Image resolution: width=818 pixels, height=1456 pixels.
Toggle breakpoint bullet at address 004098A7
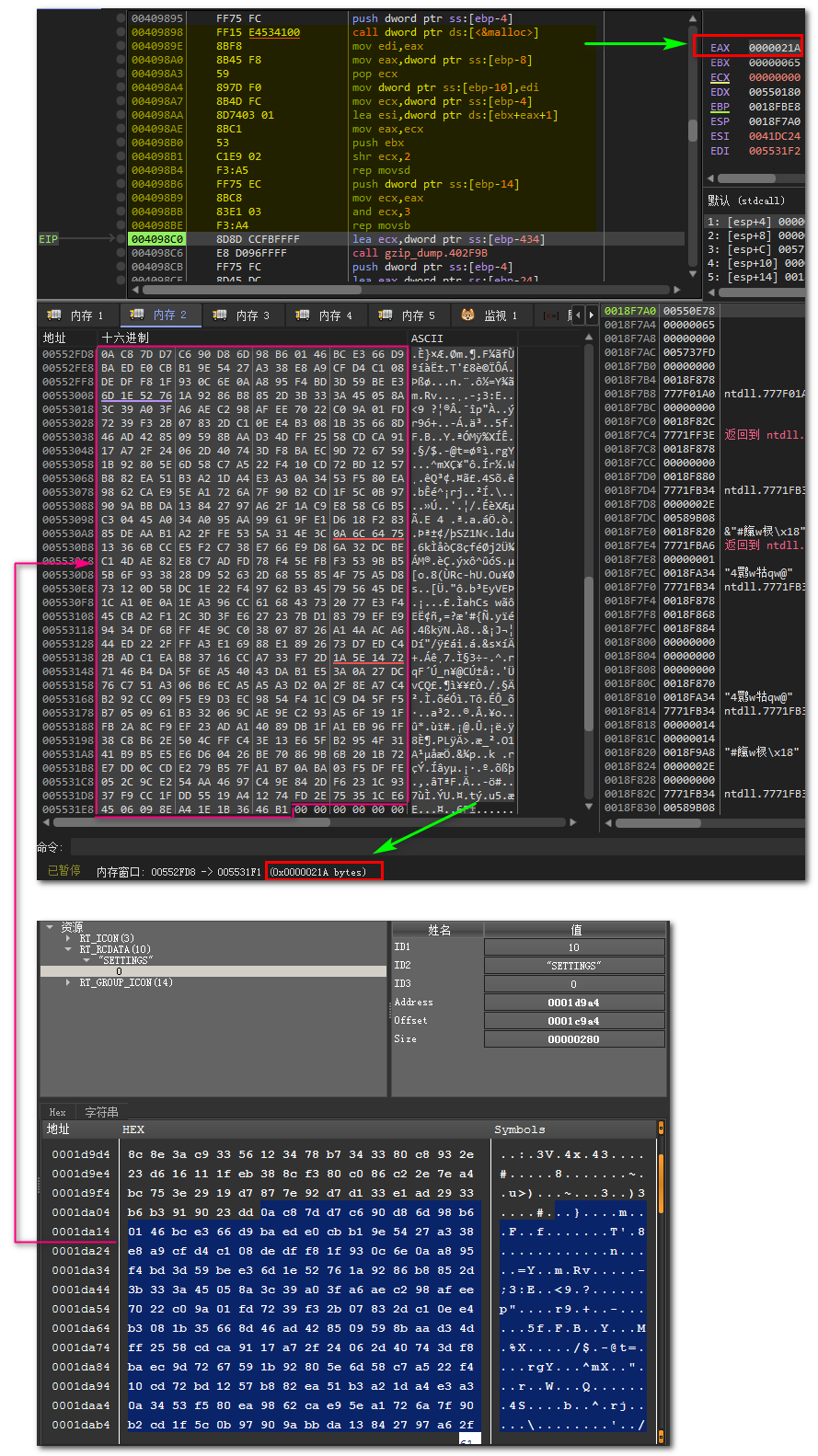coord(121,101)
